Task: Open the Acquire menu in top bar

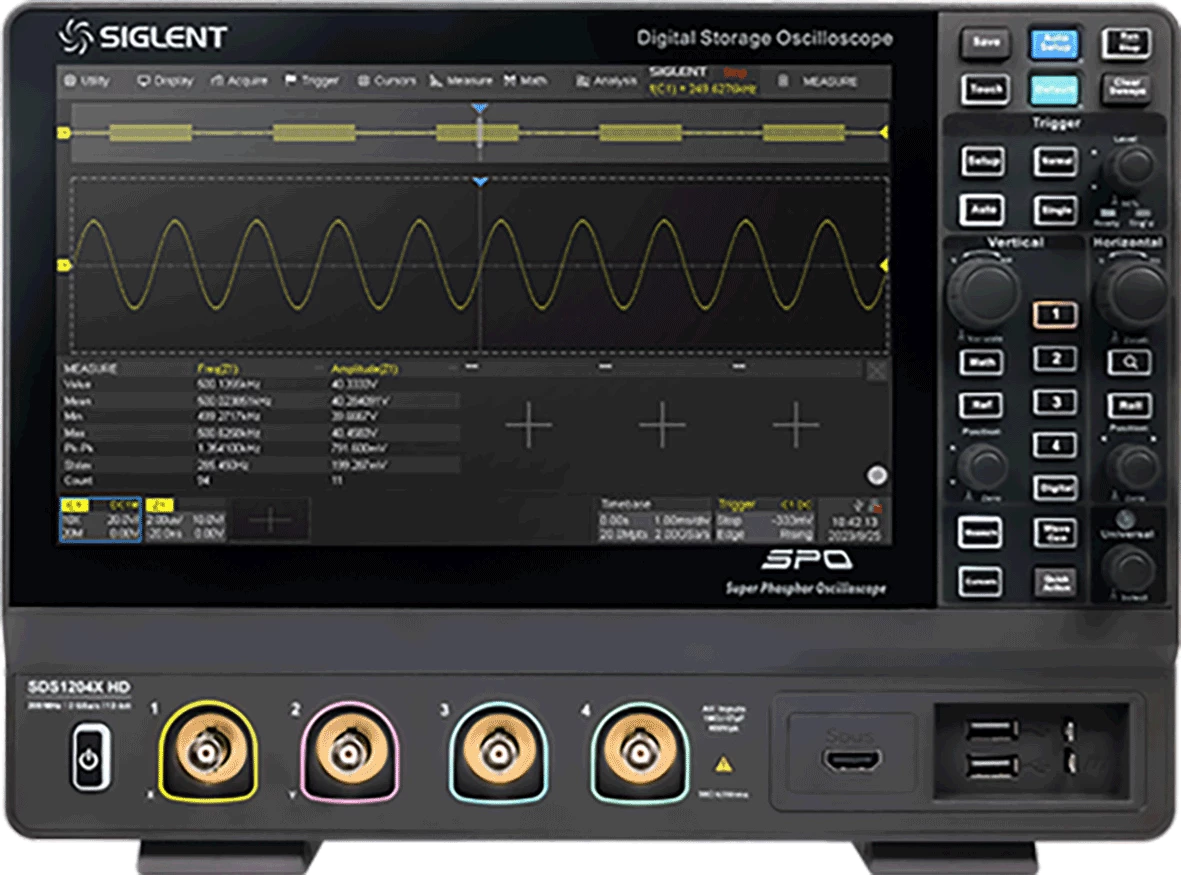Action: coord(239,80)
